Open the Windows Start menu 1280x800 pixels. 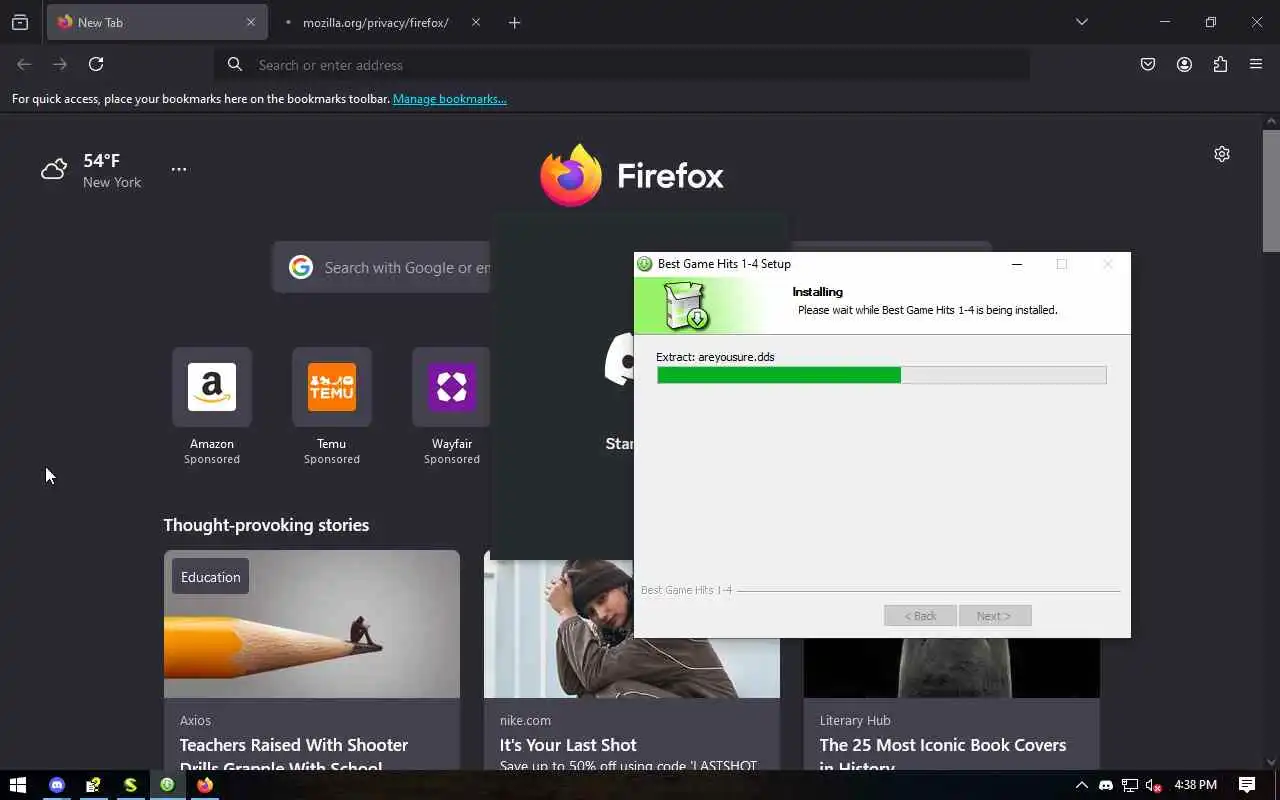click(x=17, y=785)
